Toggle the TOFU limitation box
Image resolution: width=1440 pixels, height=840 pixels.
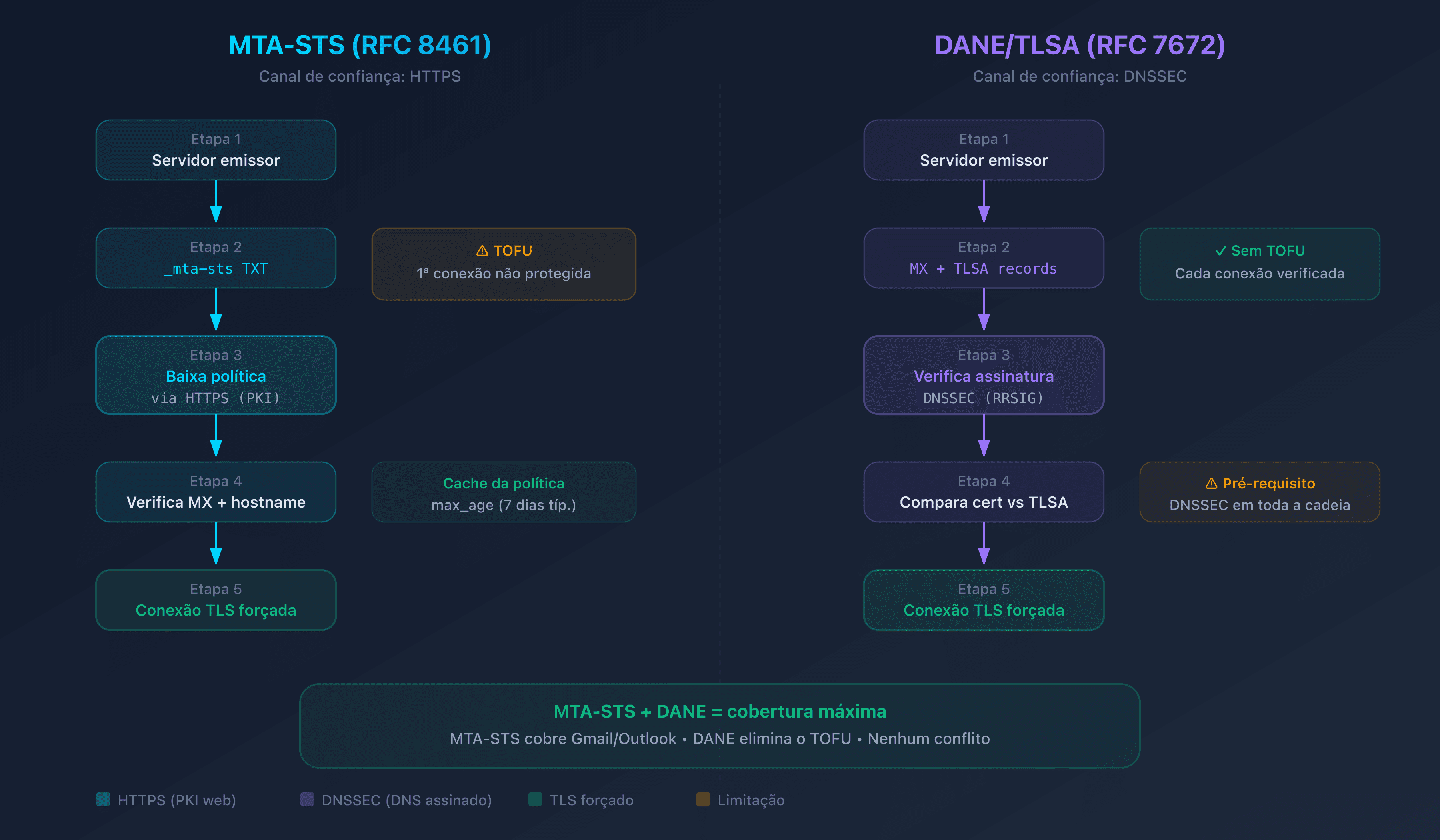click(x=504, y=263)
